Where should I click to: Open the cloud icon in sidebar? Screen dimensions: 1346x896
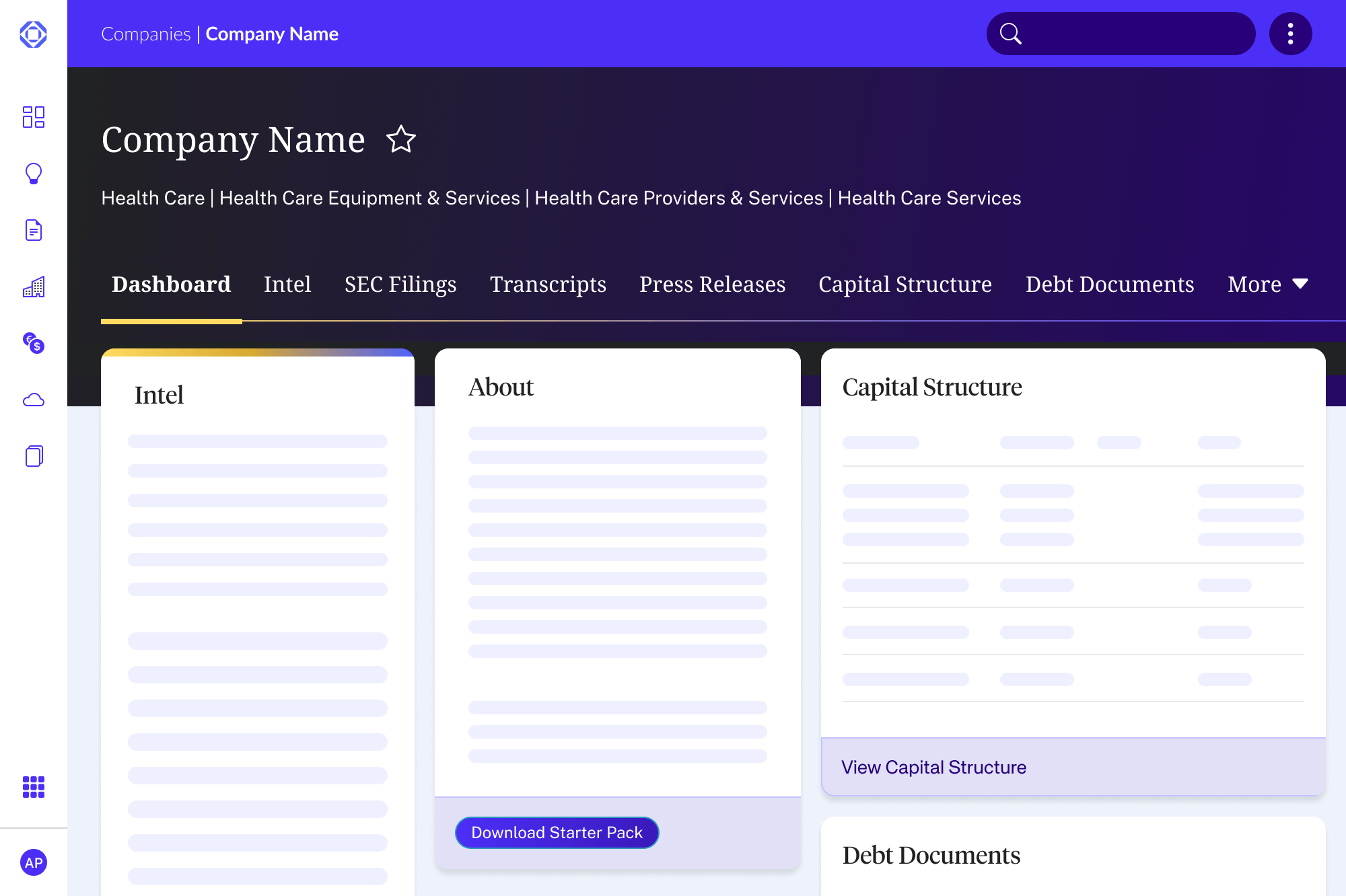pyautogui.click(x=33, y=400)
